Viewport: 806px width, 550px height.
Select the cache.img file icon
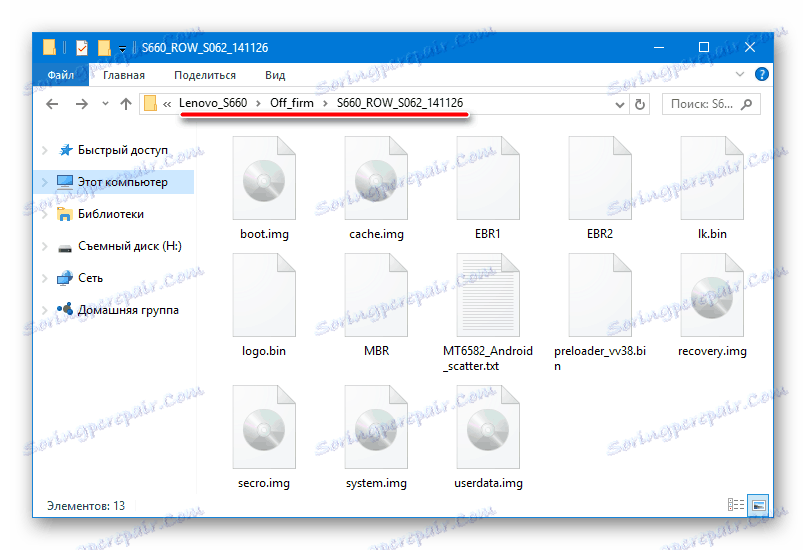click(x=376, y=178)
